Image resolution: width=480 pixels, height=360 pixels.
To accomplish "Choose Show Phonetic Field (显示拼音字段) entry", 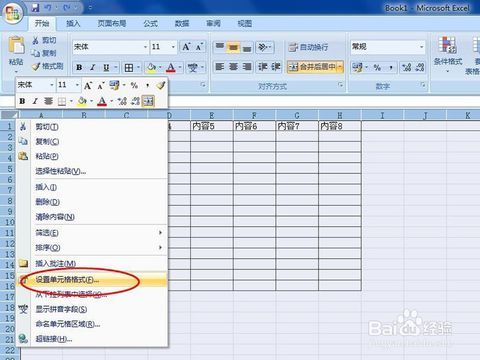I will (x=92, y=309).
